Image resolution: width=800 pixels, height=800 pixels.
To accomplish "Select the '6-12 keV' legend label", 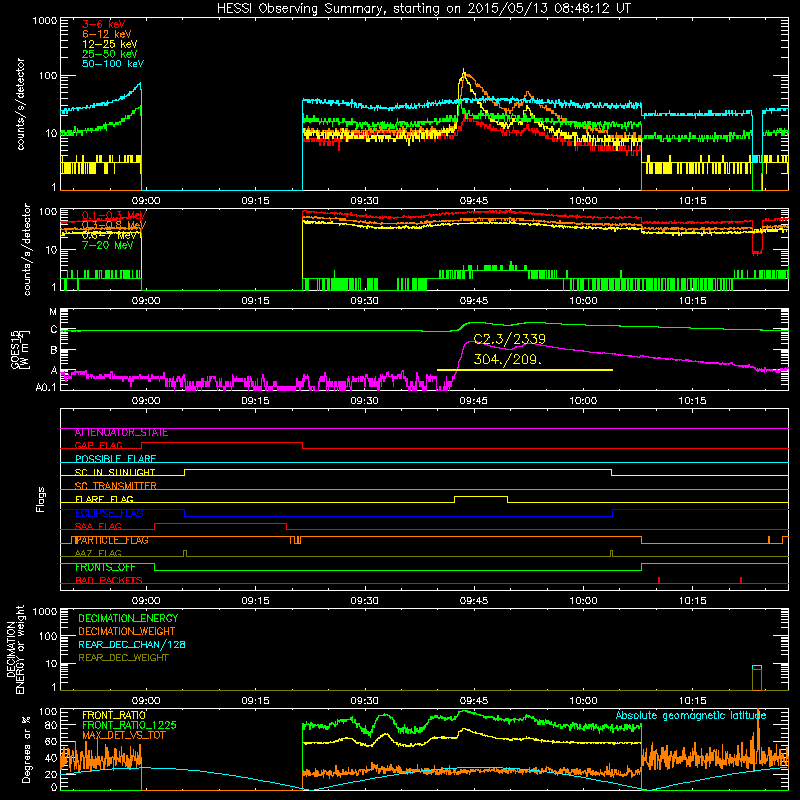I will 107,34.
